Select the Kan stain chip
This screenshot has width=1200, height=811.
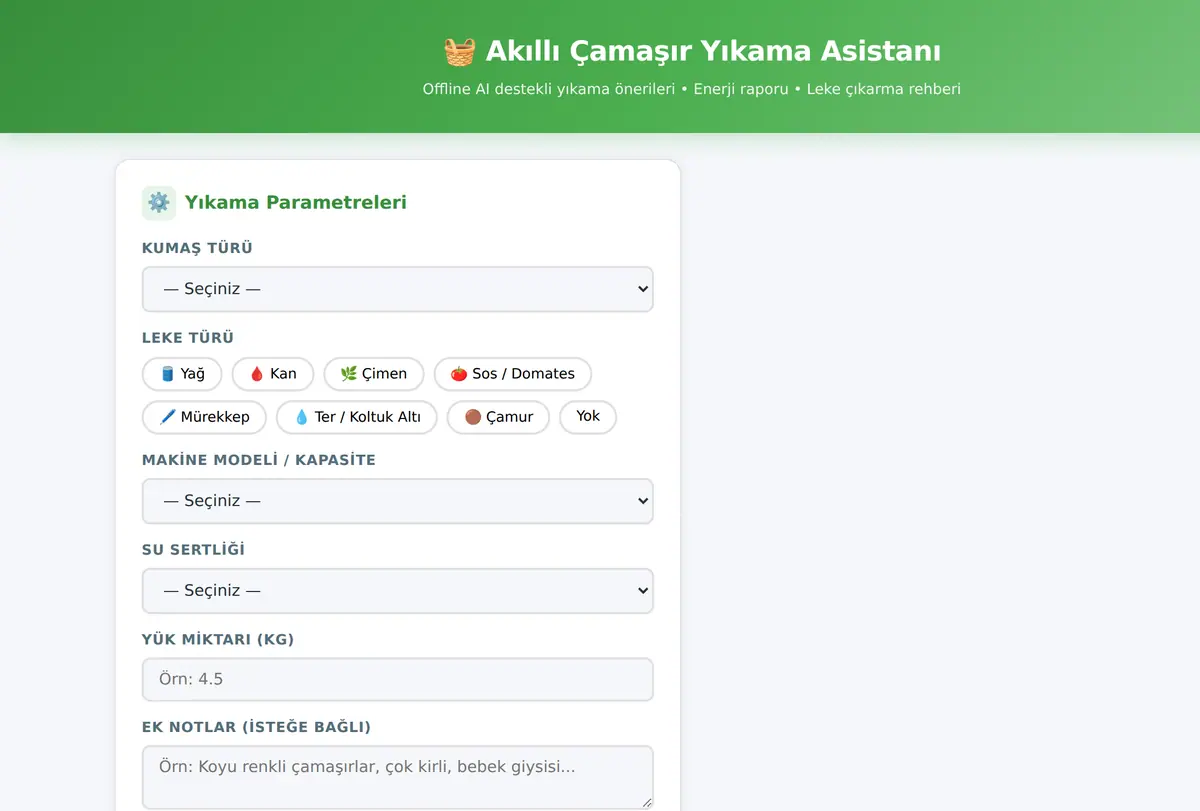tap(273, 374)
